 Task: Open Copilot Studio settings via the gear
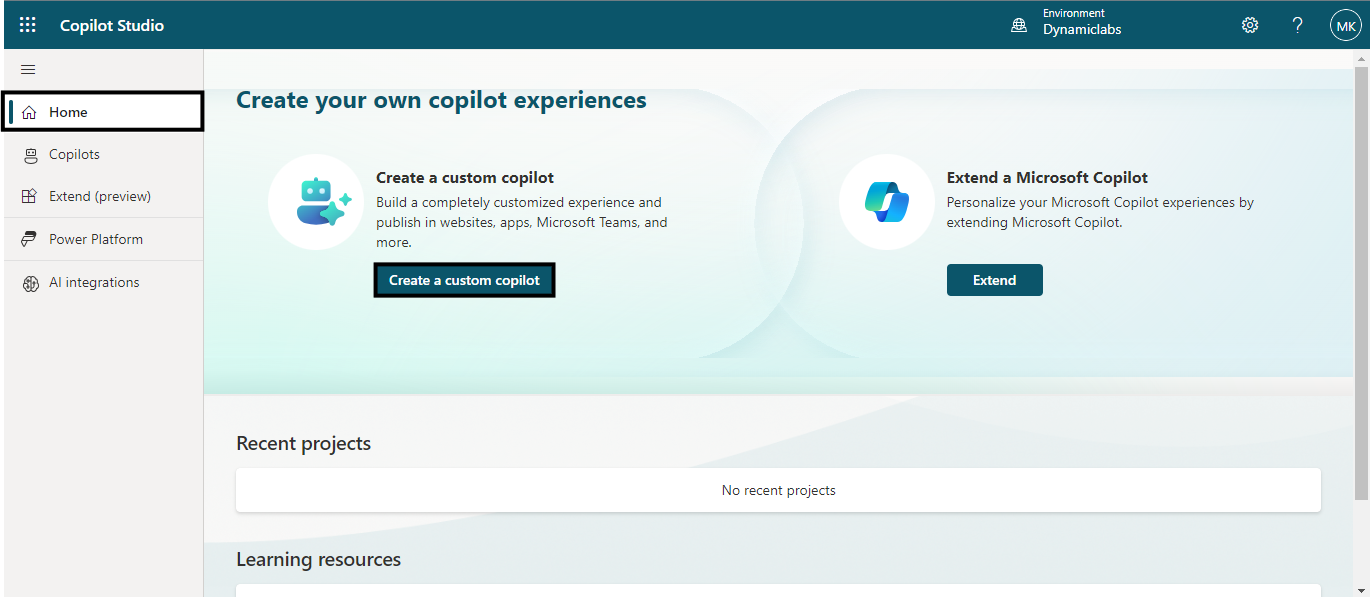[x=1249, y=24]
